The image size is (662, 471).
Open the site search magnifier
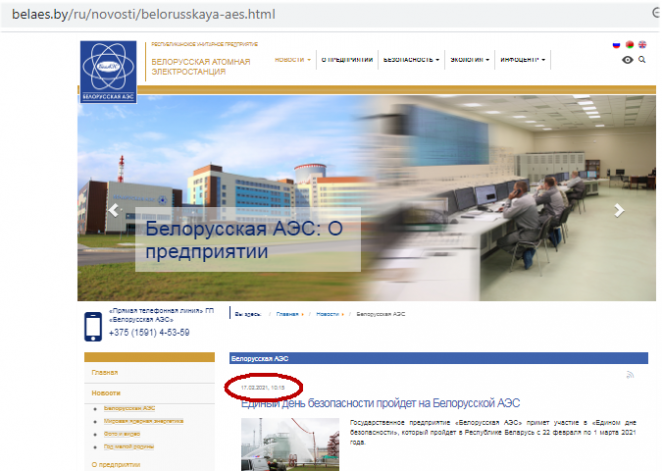tap(642, 61)
